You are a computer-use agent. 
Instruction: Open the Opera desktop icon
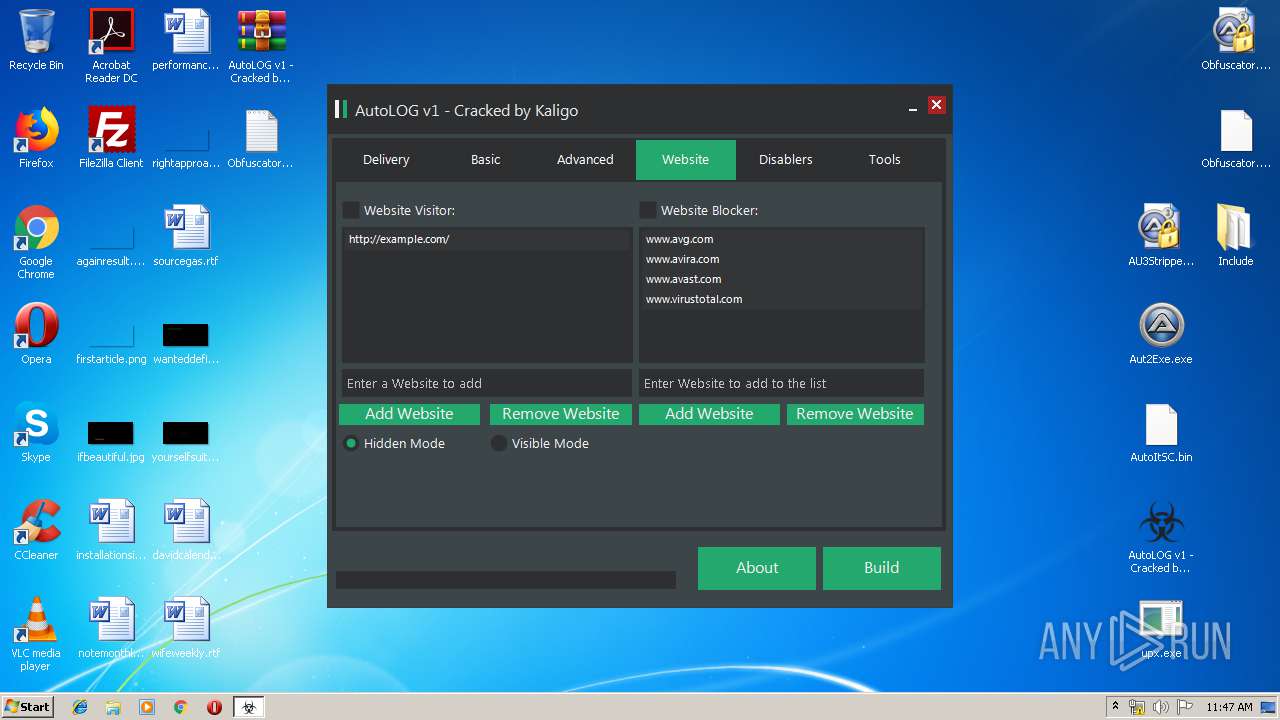tap(36, 334)
